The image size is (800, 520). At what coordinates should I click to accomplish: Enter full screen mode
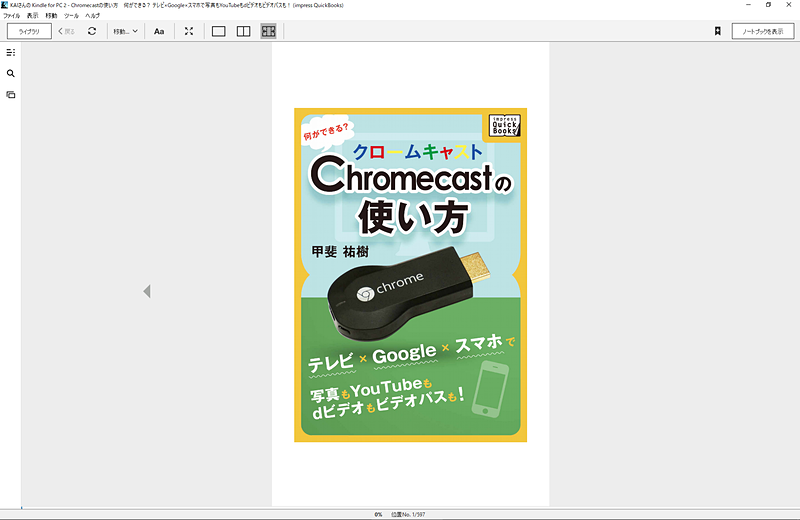click(x=189, y=31)
